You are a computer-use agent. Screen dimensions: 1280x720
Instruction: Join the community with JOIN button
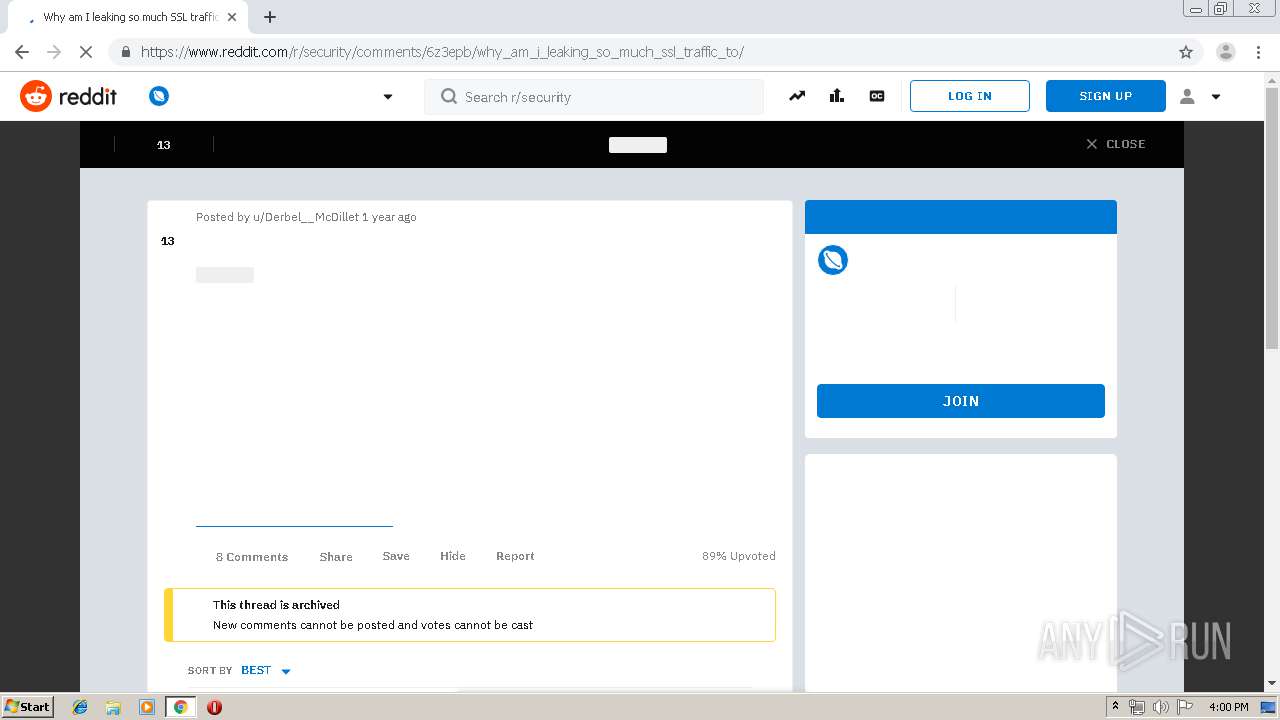pyautogui.click(x=961, y=401)
